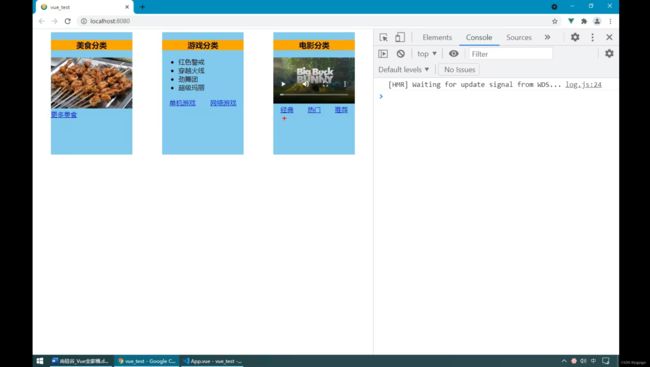650x367 pixels.
Task: Expand the Default levels dropdown
Action: 404,70
